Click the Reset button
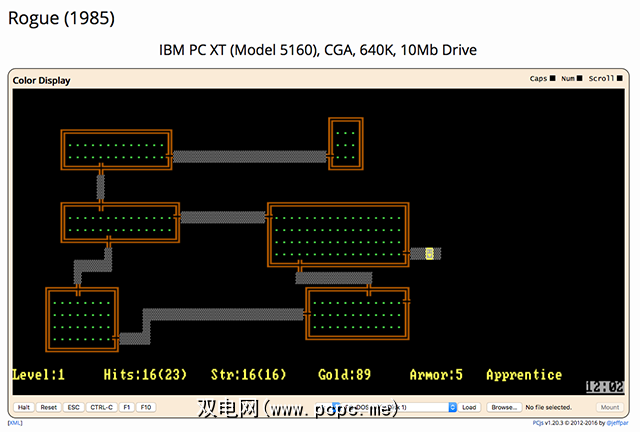 pos(49,407)
